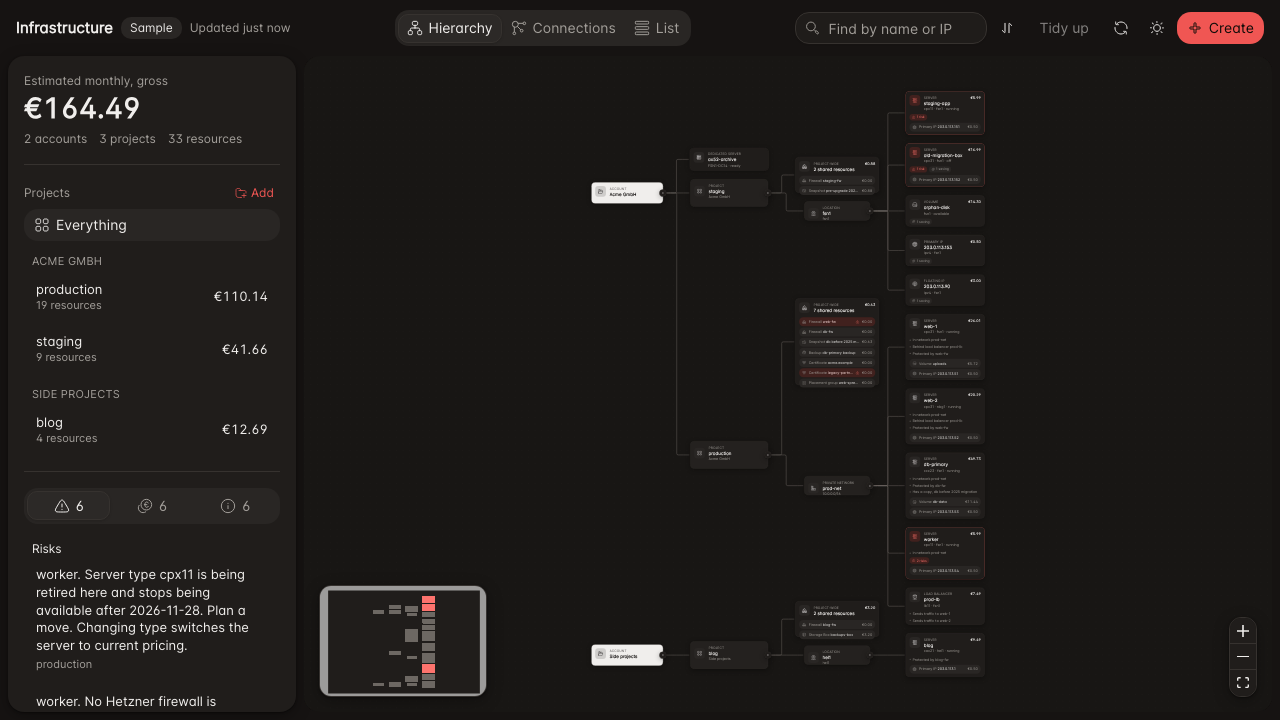Select the Acme GmbH account node
Screen dimensions: 1280x720
627,193
